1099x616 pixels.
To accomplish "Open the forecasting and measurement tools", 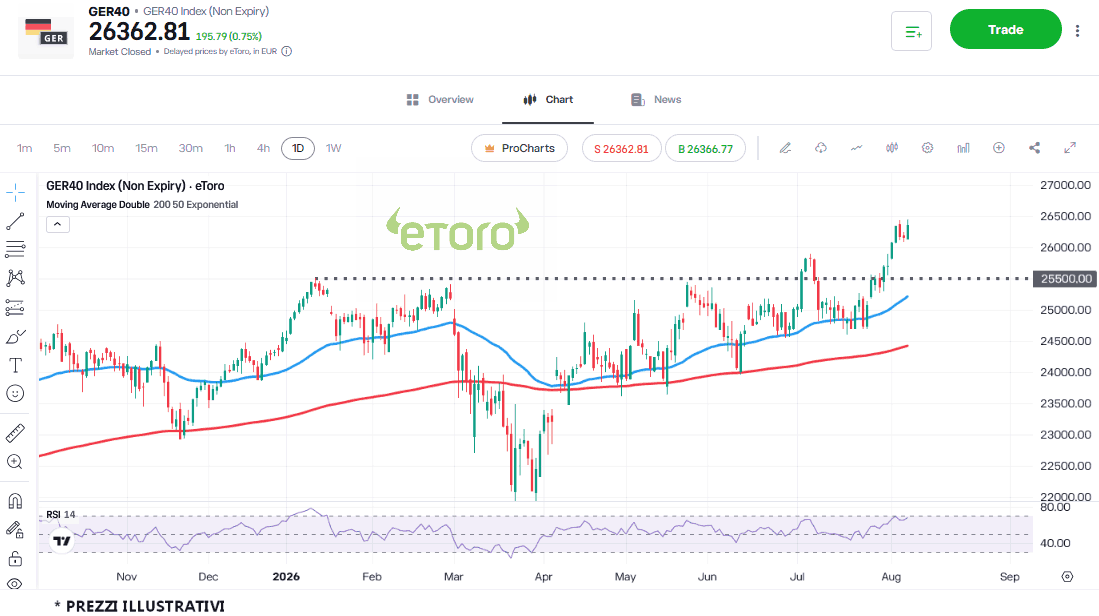I will [15, 307].
